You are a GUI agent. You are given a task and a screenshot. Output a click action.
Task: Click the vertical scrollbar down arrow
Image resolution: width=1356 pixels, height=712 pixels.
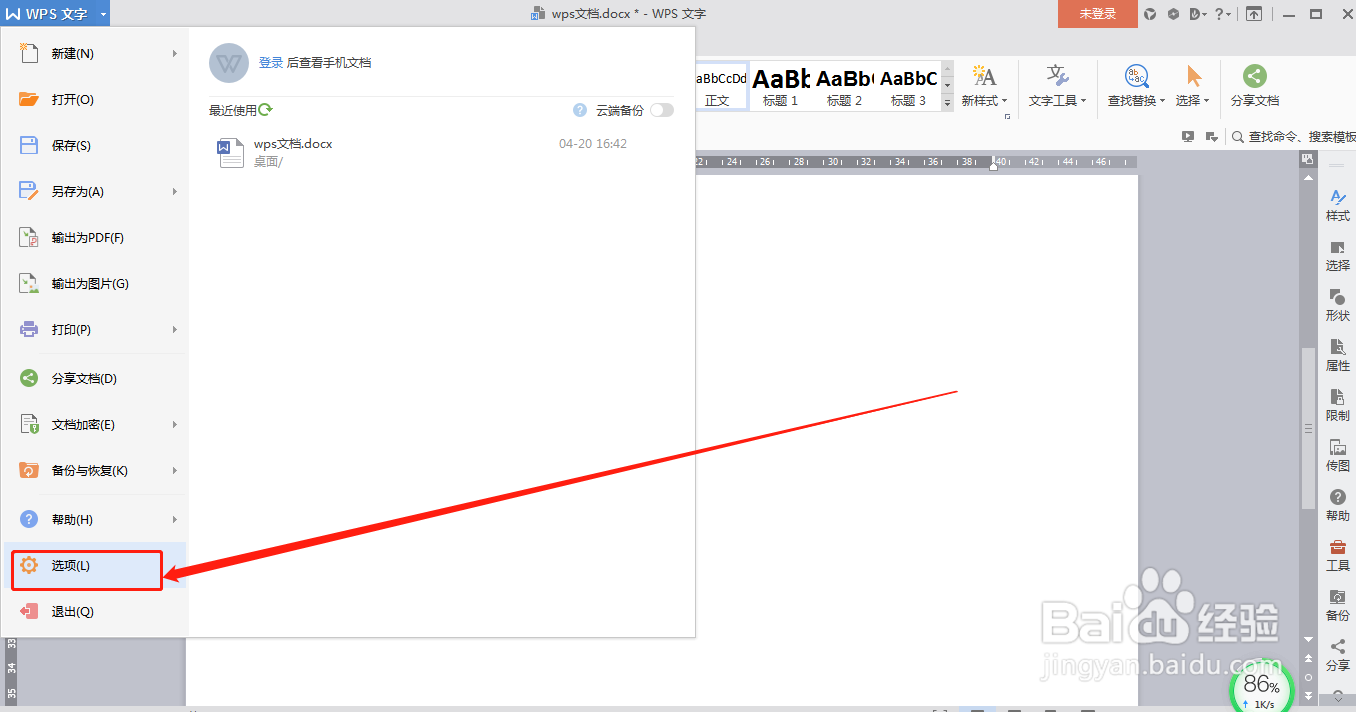(1307, 639)
